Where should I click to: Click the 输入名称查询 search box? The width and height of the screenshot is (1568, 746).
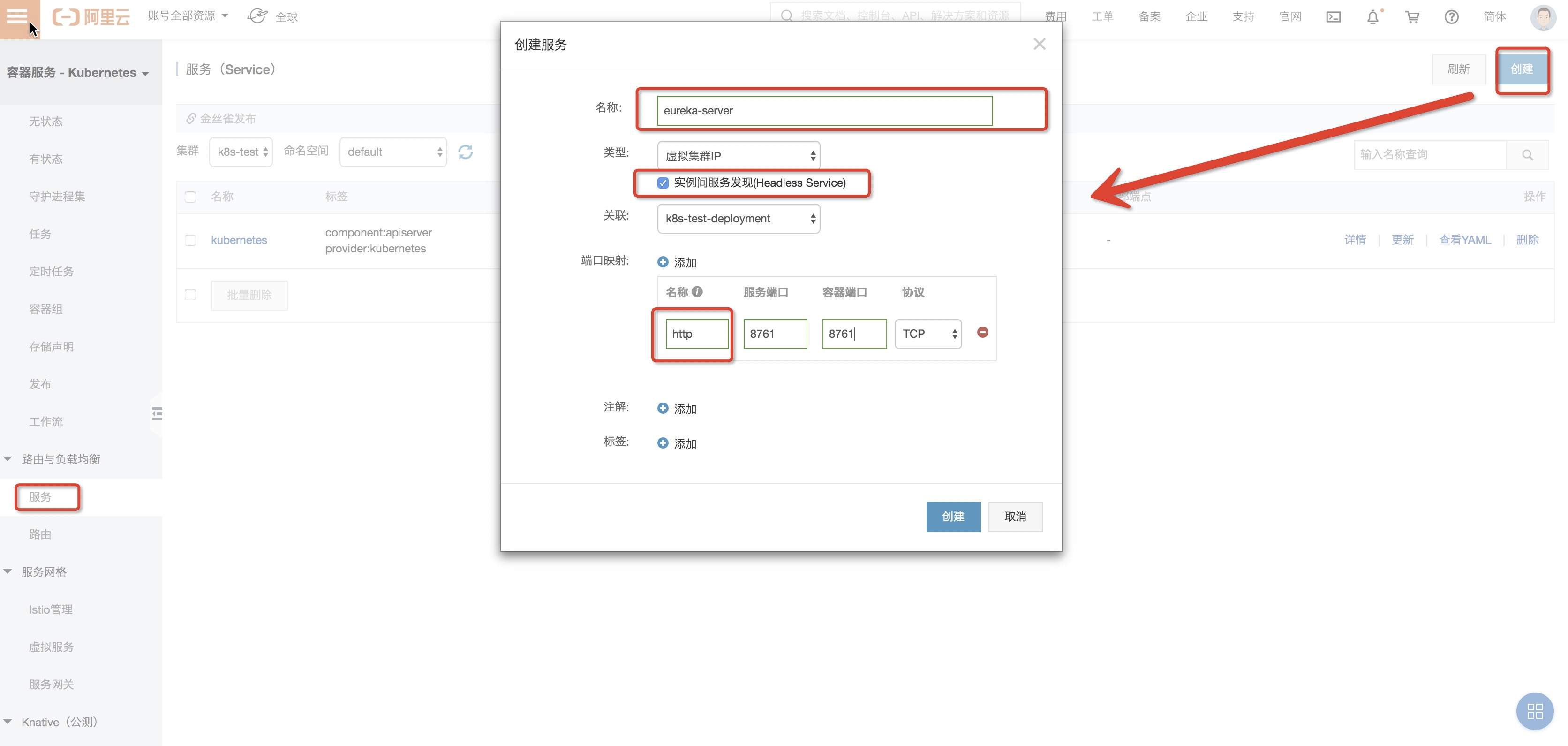(x=1431, y=155)
